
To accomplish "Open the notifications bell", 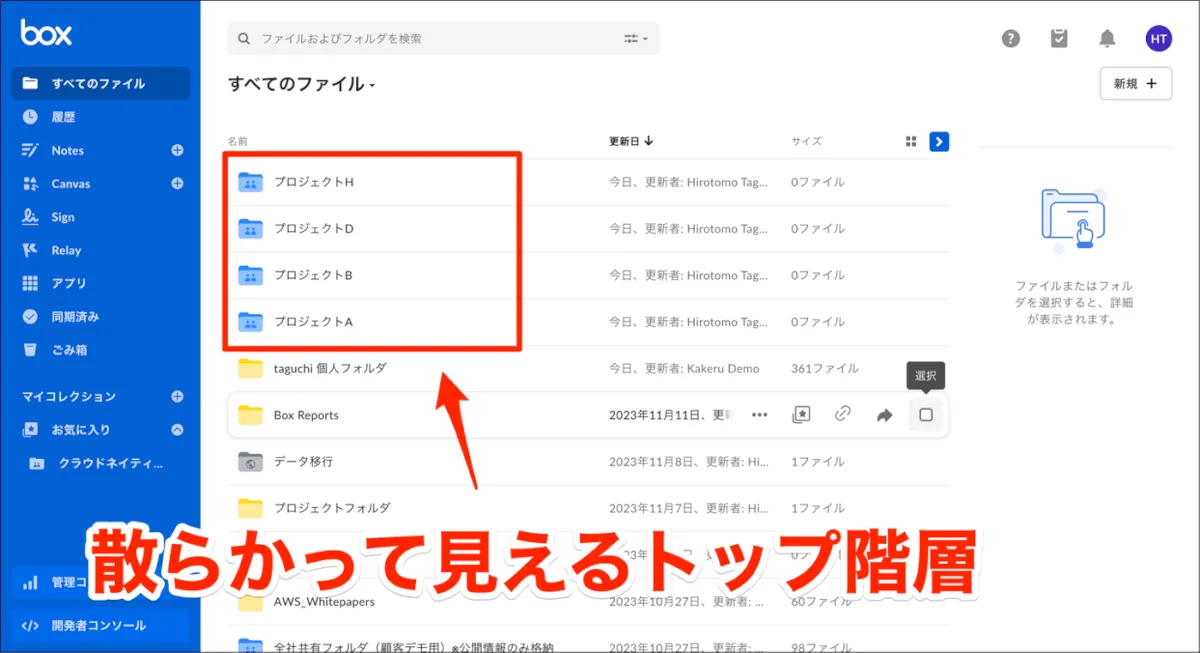I will pyautogui.click(x=1107, y=39).
